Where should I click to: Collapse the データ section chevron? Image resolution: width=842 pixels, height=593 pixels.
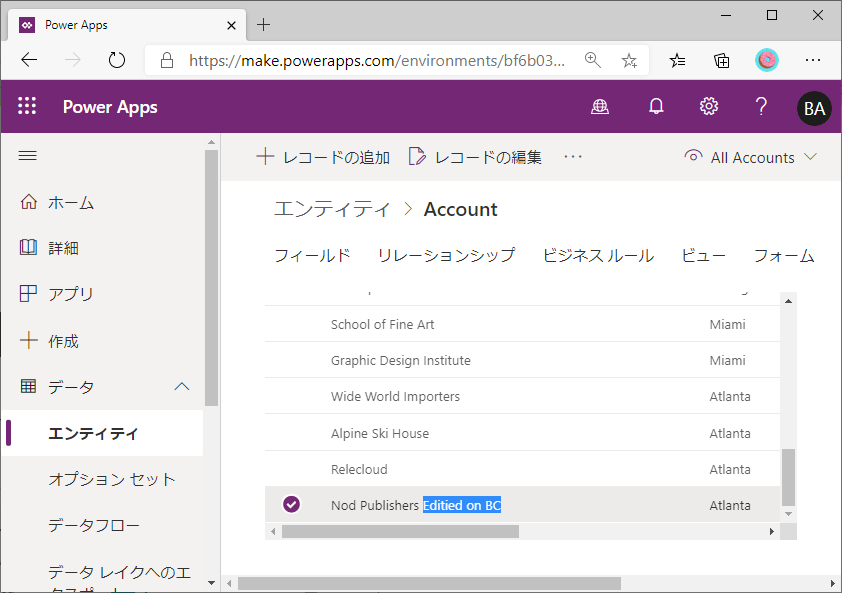182,386
